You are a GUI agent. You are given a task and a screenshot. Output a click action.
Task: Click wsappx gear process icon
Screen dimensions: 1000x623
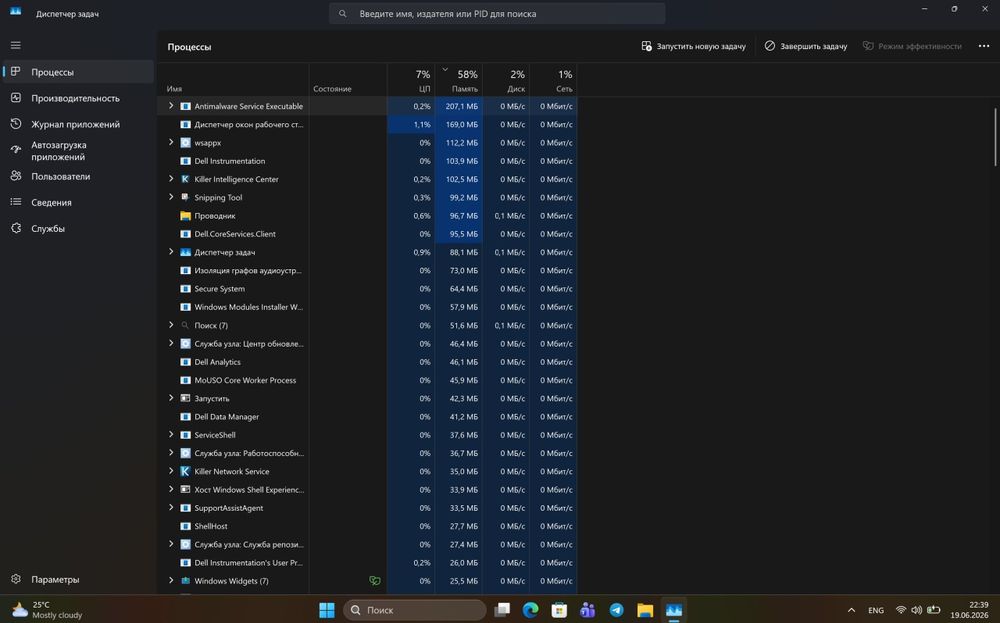click(x=186, y=143)
